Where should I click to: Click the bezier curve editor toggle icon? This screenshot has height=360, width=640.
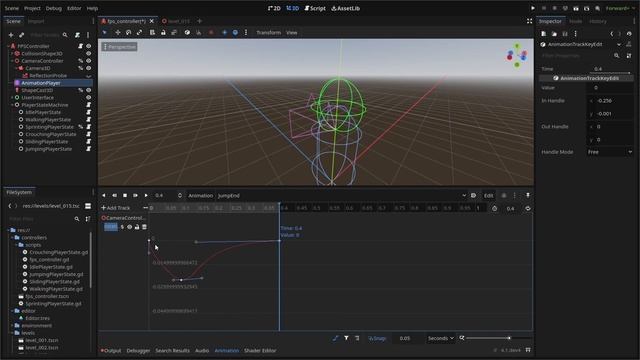click(335, 338)
